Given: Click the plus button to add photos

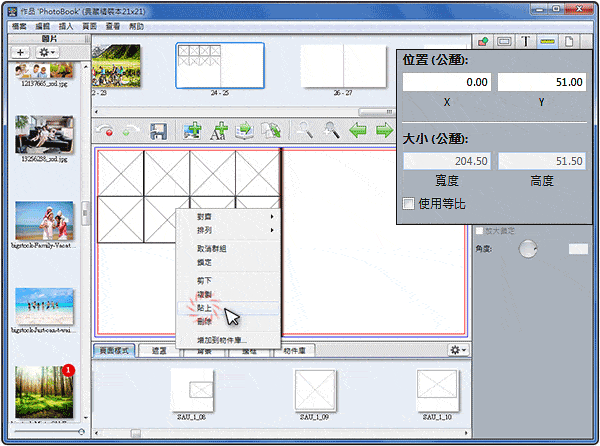Looking at the screenshot, I should tap(21, 51).
